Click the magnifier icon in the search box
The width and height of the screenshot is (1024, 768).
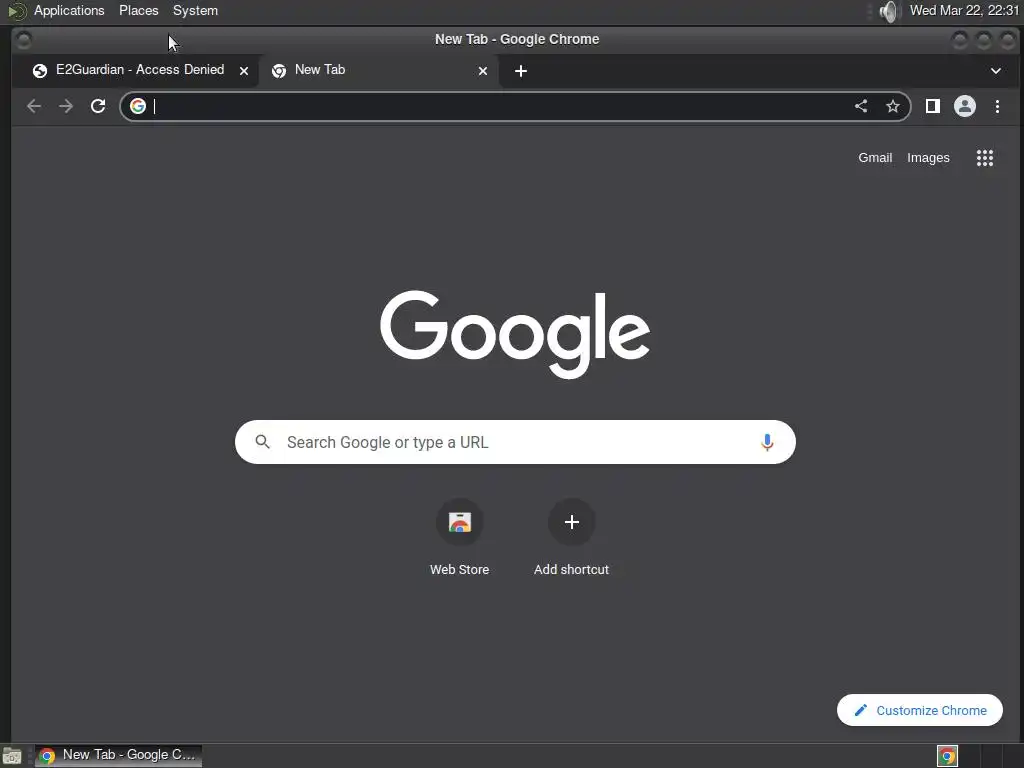(263, 442)
